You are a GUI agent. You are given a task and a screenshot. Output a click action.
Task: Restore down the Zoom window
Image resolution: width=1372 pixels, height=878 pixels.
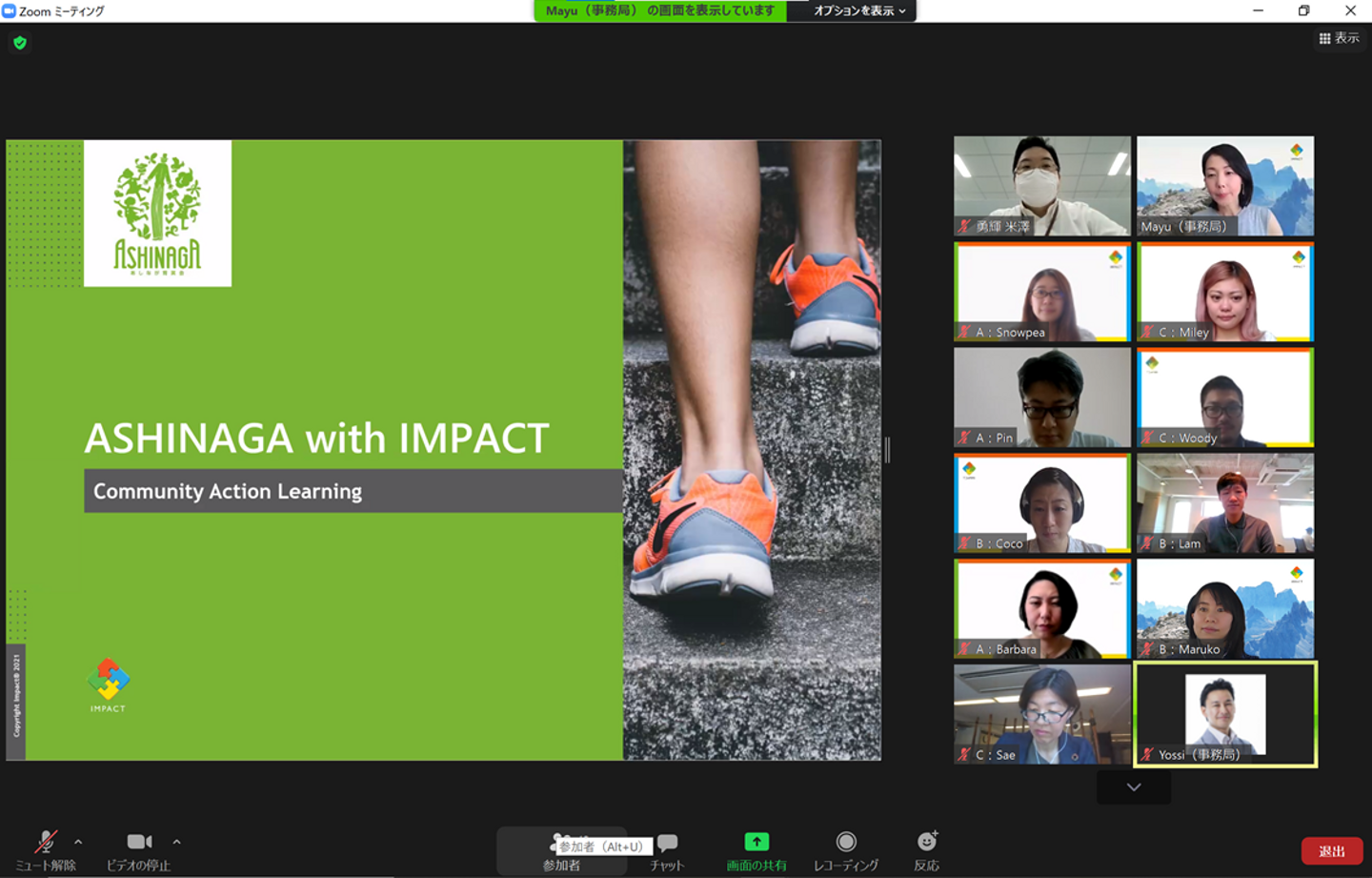coord(1303,10)
